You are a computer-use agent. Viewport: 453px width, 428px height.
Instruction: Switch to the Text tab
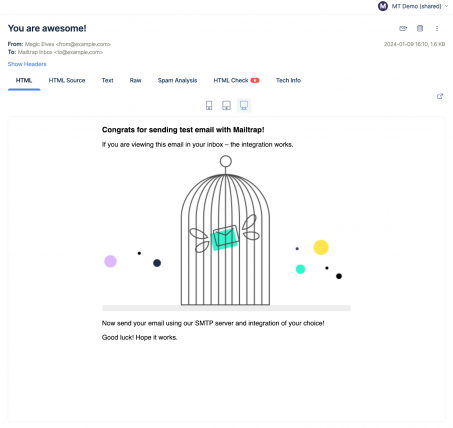click(x=107, y=80)
